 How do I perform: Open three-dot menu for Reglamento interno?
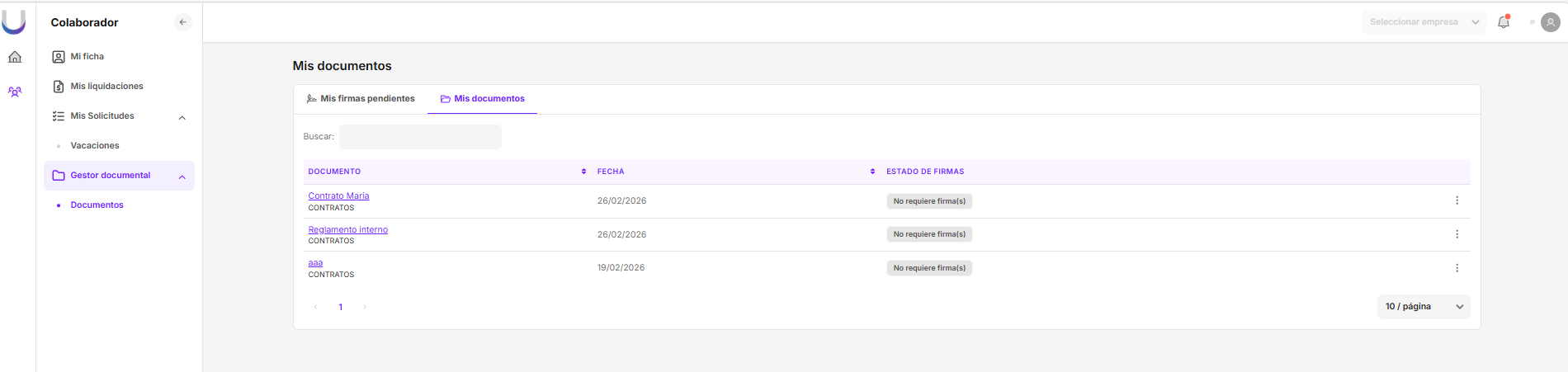click(1457, 234)
